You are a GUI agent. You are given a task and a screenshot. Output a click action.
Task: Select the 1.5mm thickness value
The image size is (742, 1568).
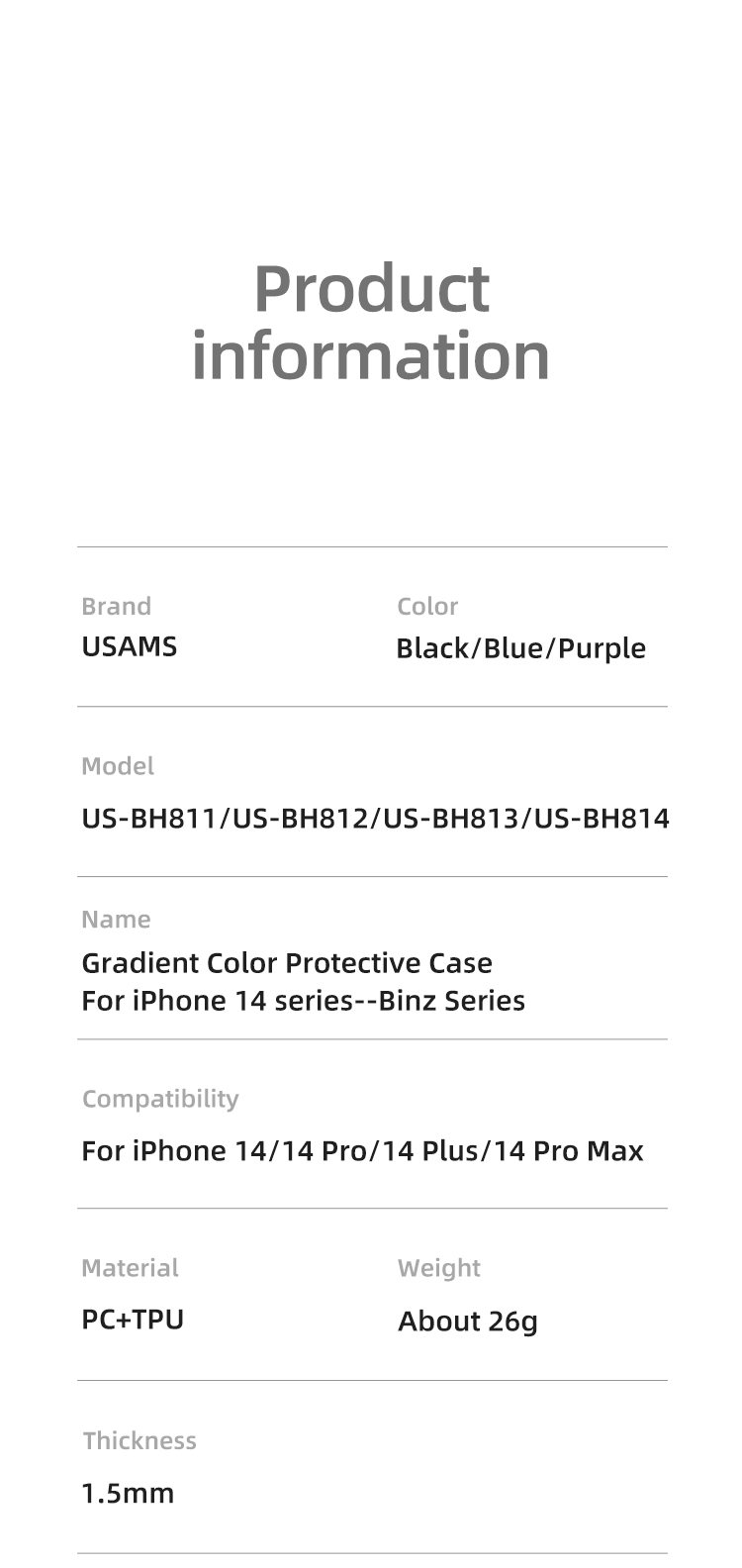pos(128,1493)
